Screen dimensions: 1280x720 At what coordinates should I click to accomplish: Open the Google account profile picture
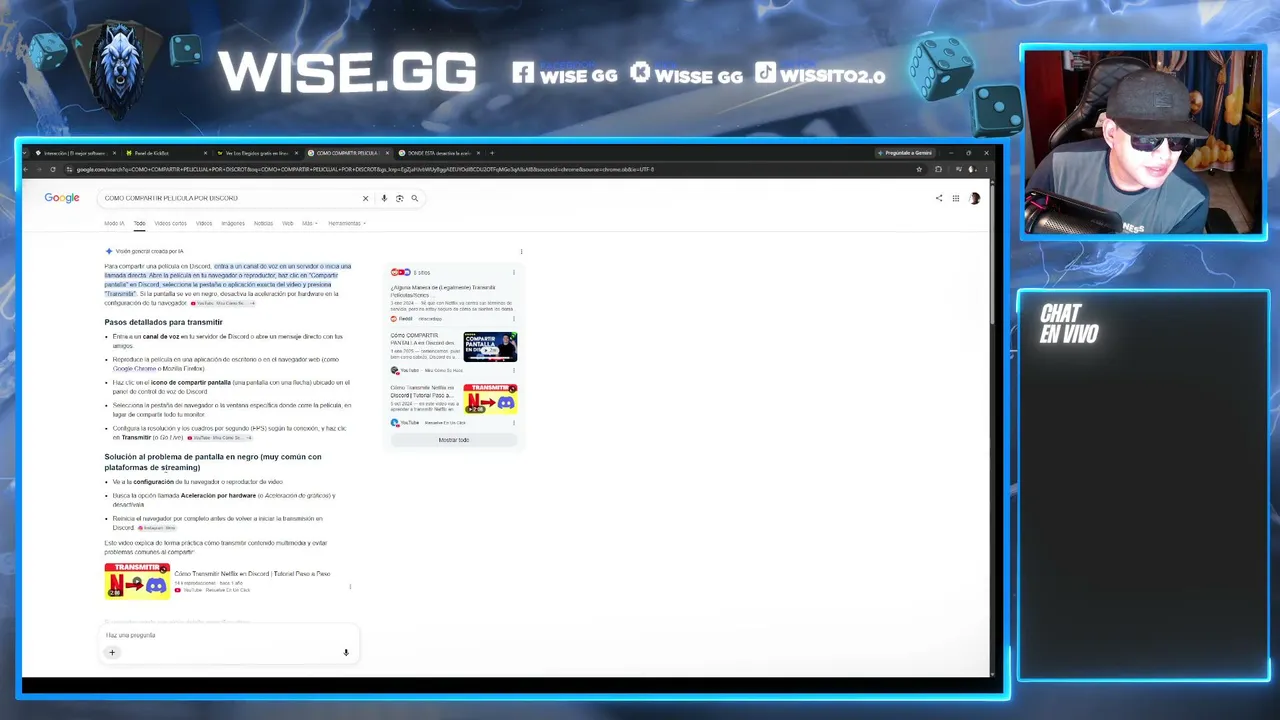[975, 198]
